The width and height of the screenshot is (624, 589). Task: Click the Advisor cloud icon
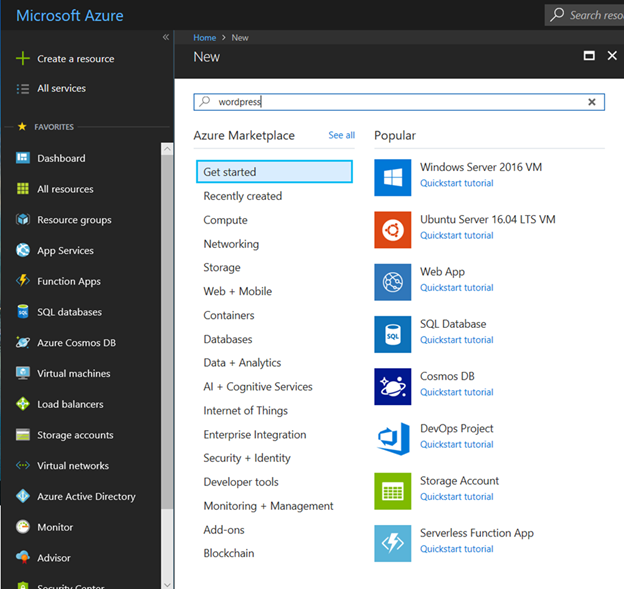(23, 557)
